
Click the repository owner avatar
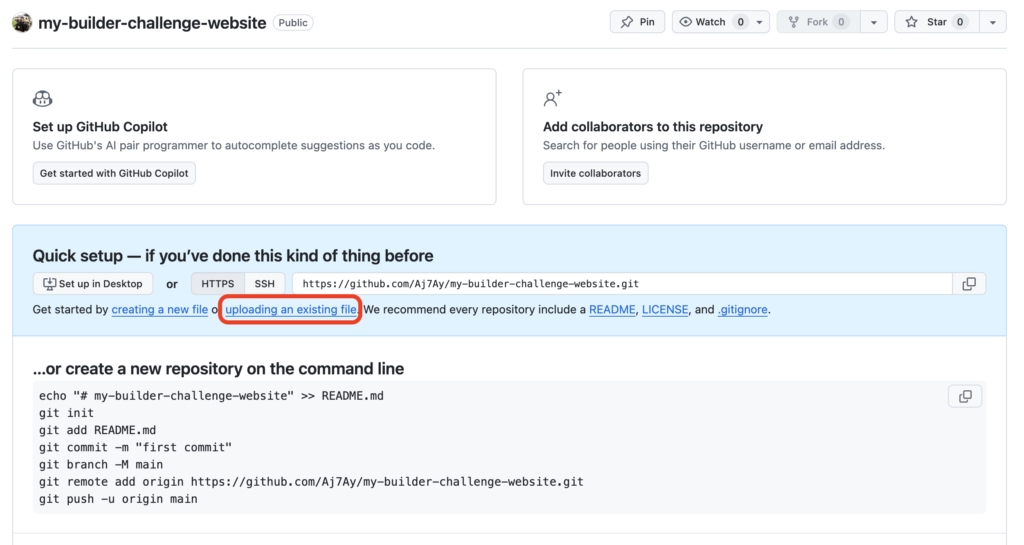(22, 22)
